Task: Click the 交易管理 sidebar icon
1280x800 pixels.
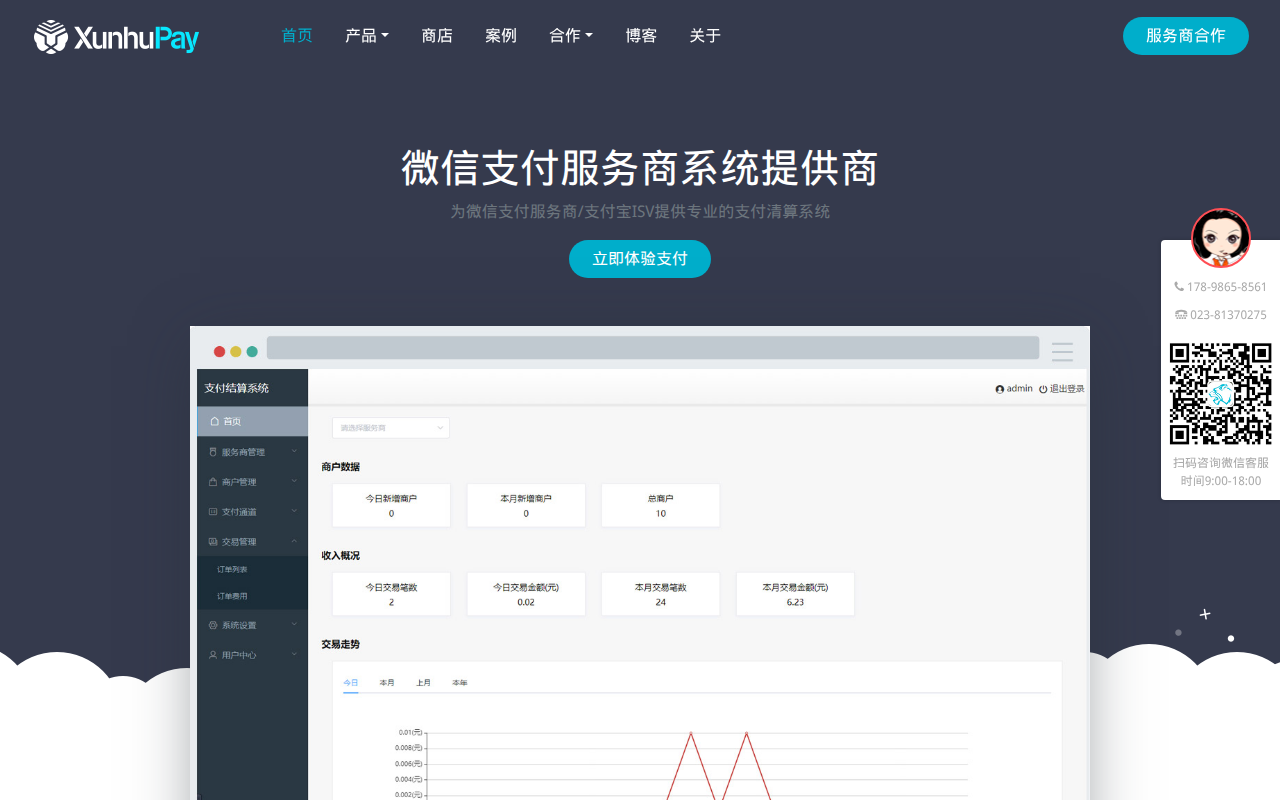Action: [213, 542]
